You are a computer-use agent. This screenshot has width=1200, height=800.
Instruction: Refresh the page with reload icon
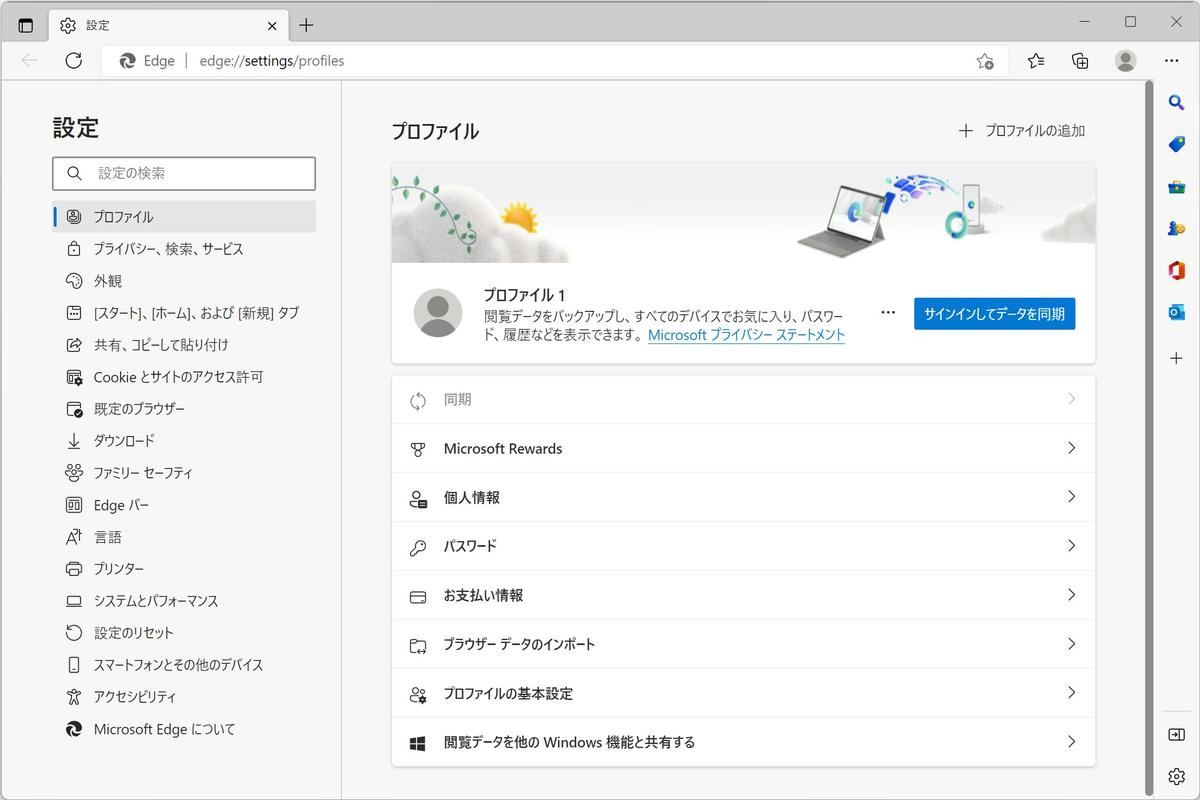pyautogui.click(x=73, y=61)
